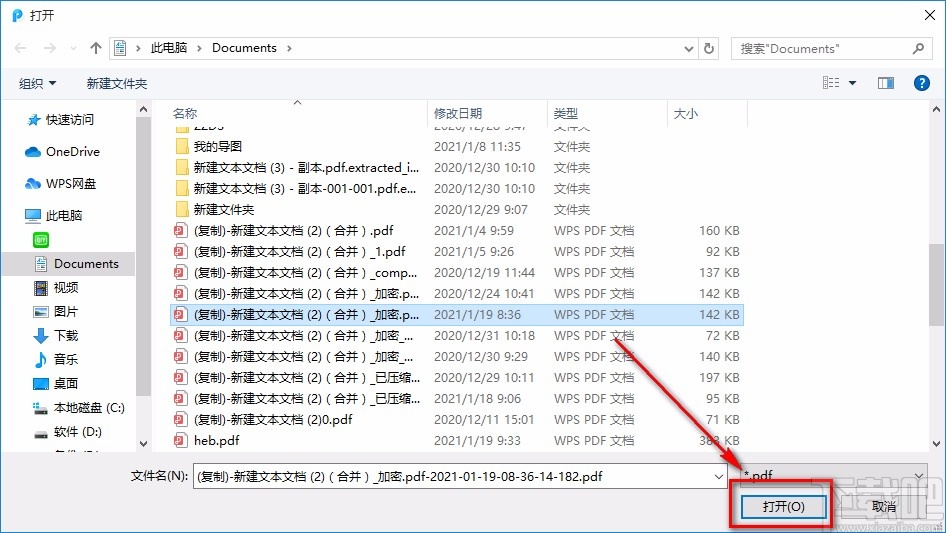
Task: Select the heb.pdf file
Action: (x=457, y=441)
